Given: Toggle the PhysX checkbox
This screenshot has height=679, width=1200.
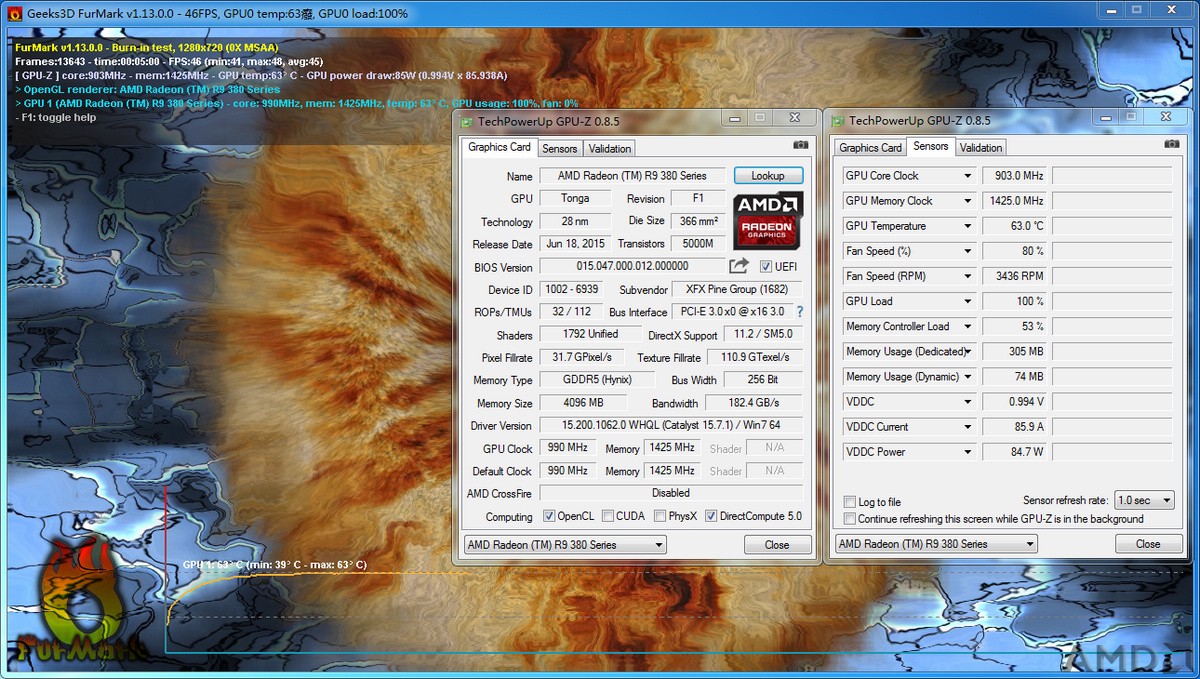Looking at the screenshot, I should tap(660, 516).
